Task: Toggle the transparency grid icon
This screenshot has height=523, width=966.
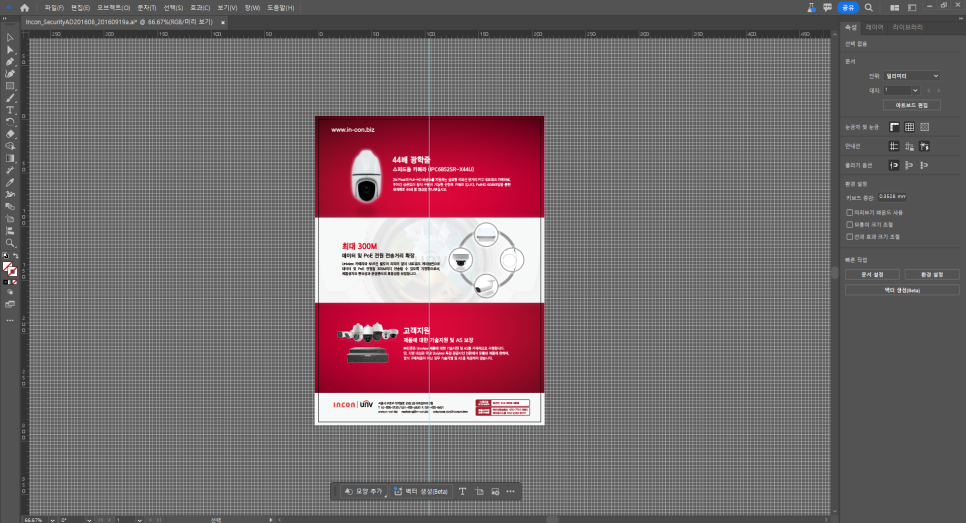Action: coord(925,127)
